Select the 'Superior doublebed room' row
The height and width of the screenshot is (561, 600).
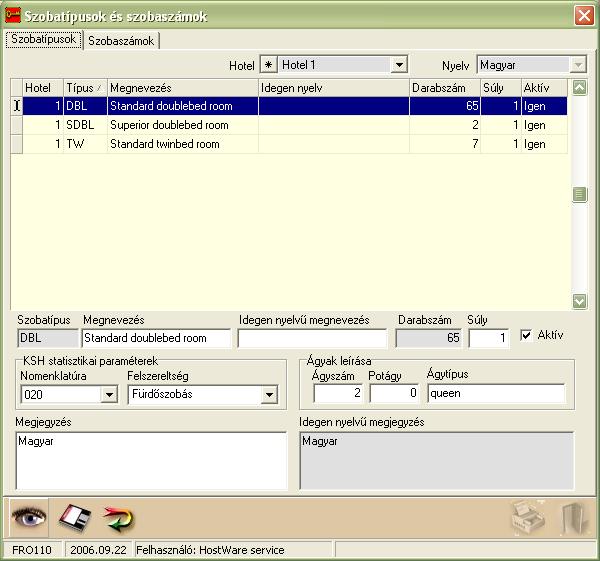click(295, 125)
